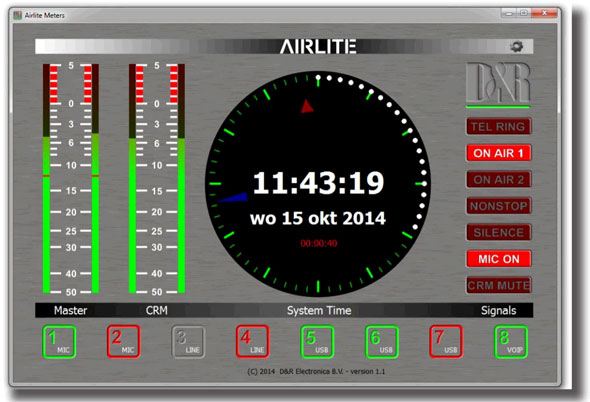Click the date wo 15 okt 2014
The width and height of the screenshot is (590, 402).
[x=318, y=218]
